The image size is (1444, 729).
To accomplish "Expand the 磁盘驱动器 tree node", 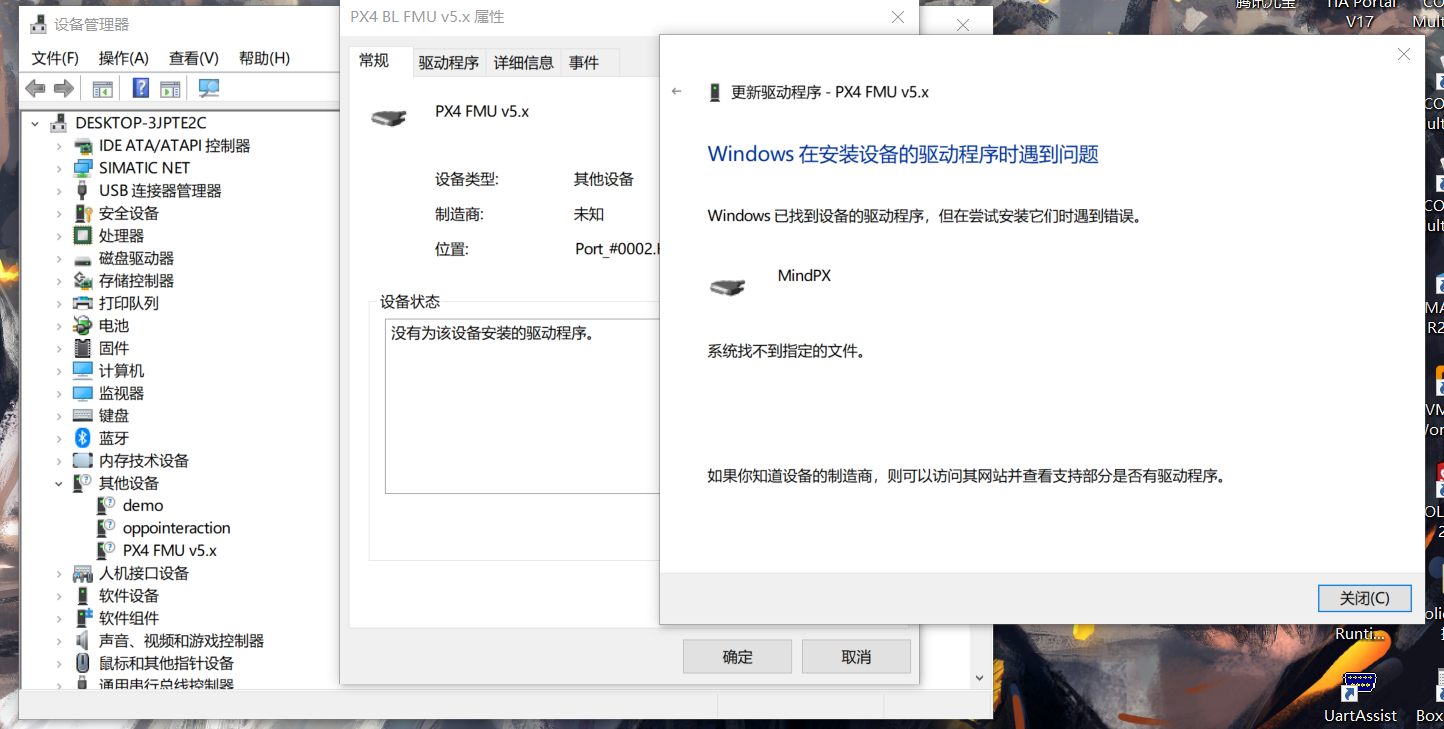I will click(59, 258).
